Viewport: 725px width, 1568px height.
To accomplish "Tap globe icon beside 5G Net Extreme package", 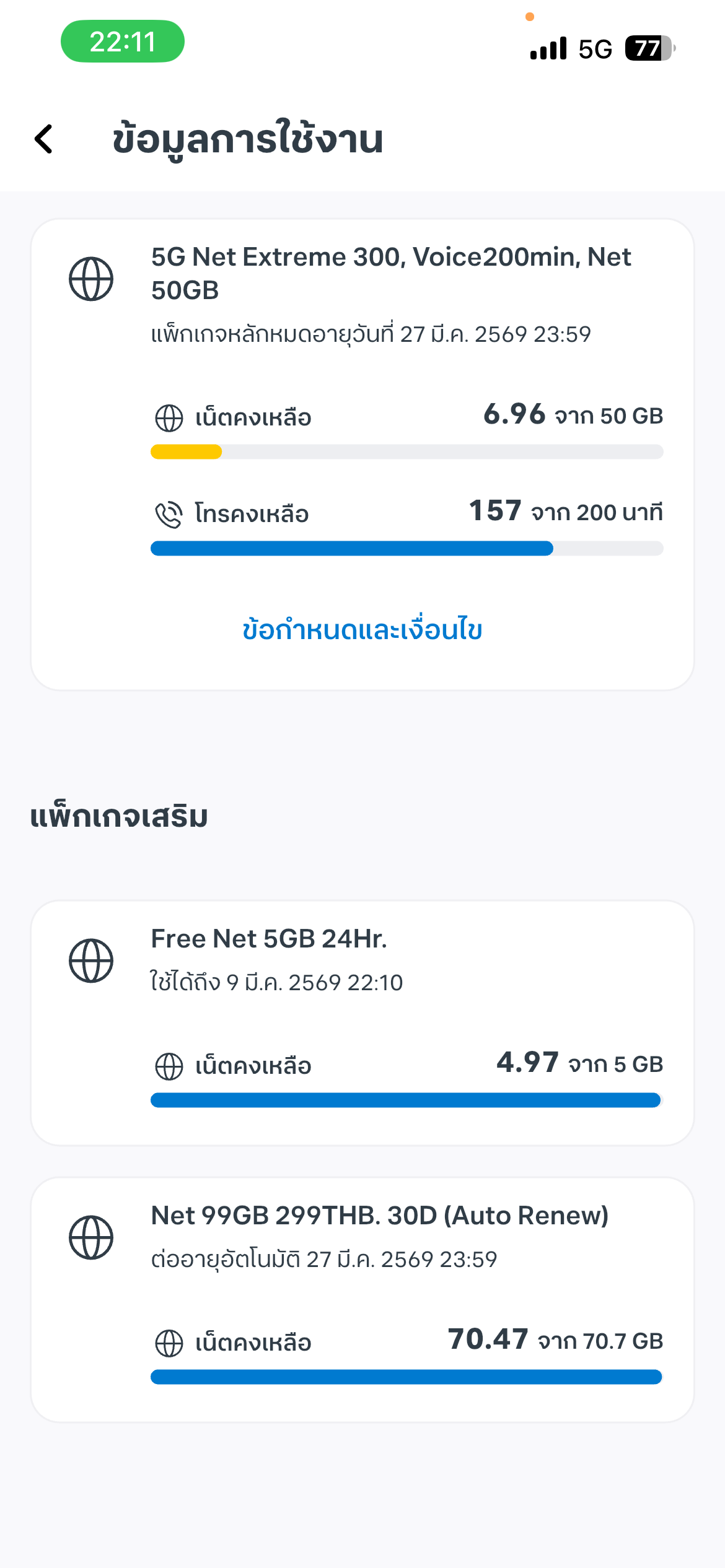I will click(91, 279).
